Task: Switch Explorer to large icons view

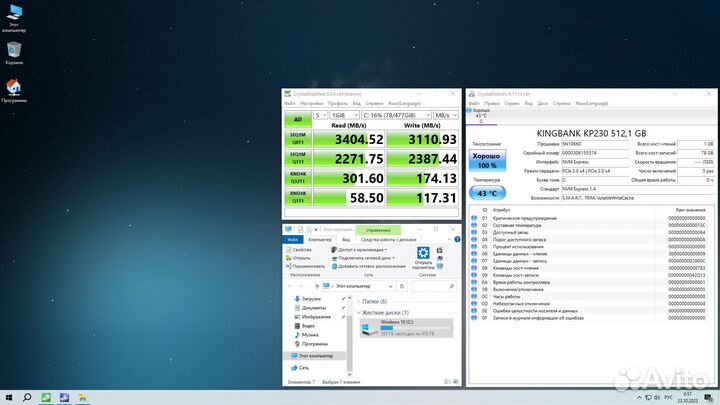Action: [456, 382]
